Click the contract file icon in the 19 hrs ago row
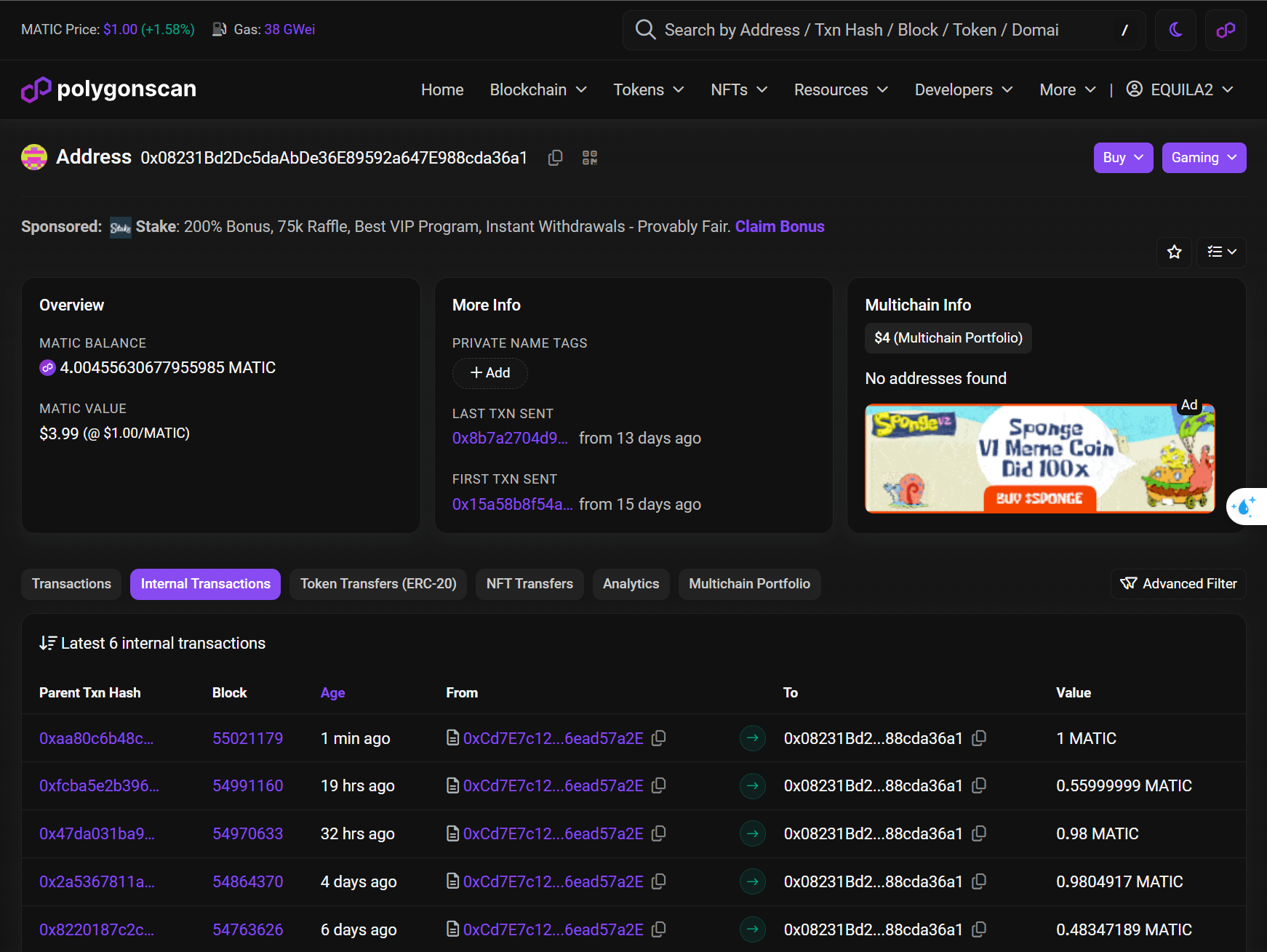This screenshot has width=1267, height=952. tap(452, 785)
